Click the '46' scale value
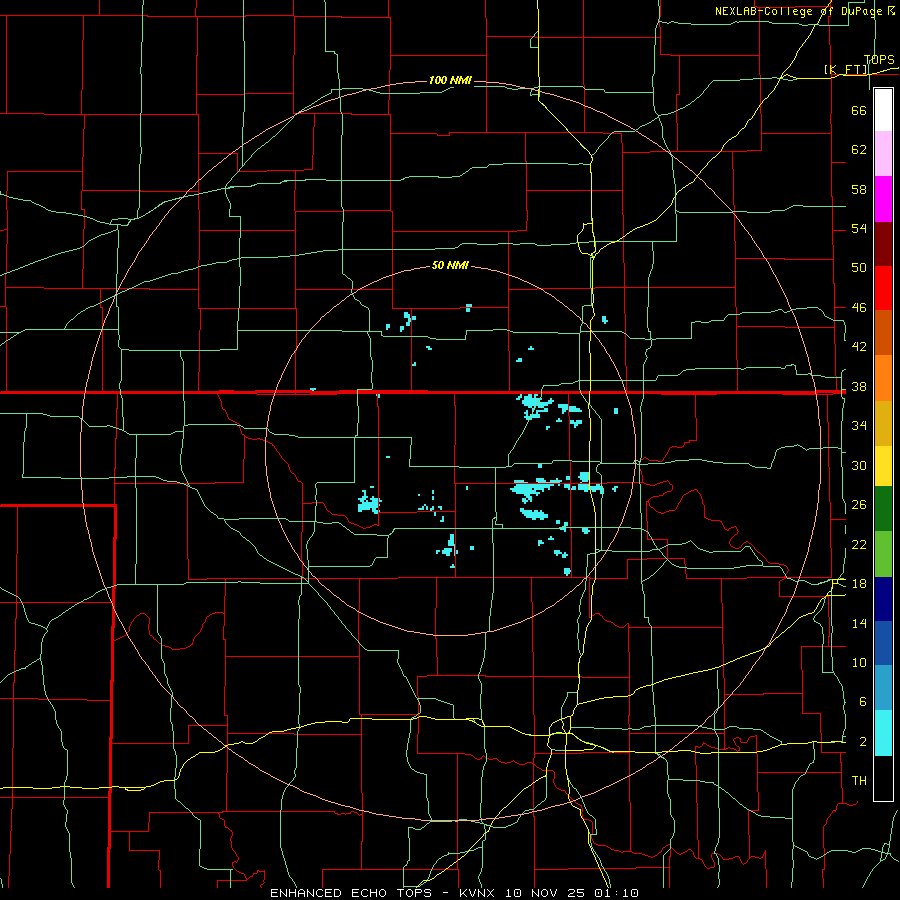Image resolution: width=900 pixels, height=900 pixels. point(859,308)
